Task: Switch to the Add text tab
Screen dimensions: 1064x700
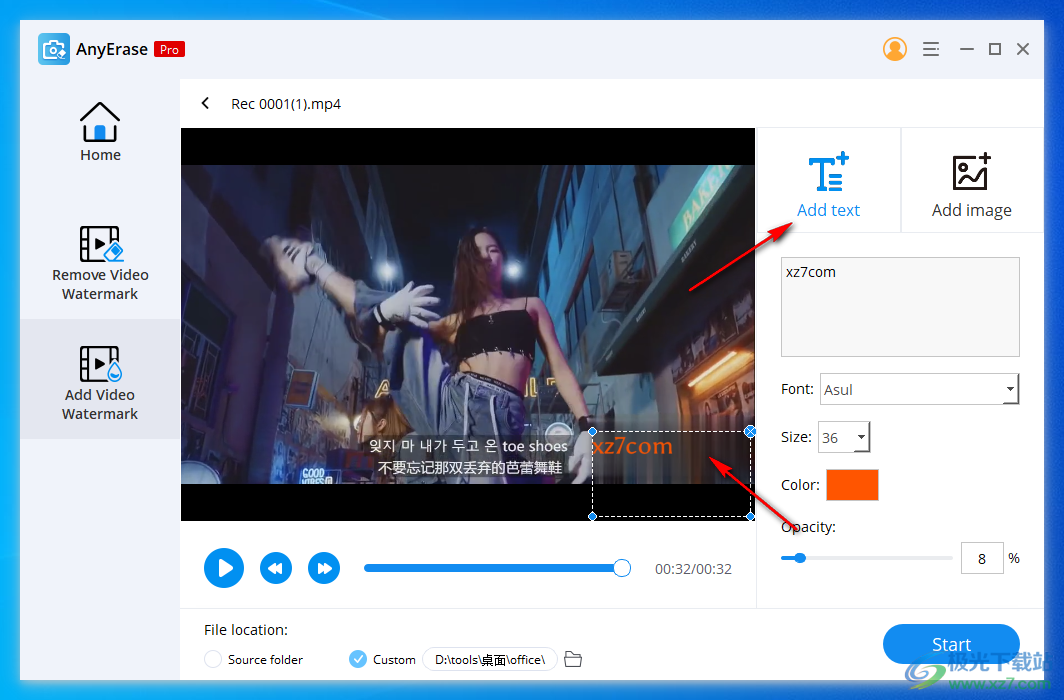Action: 828,180
